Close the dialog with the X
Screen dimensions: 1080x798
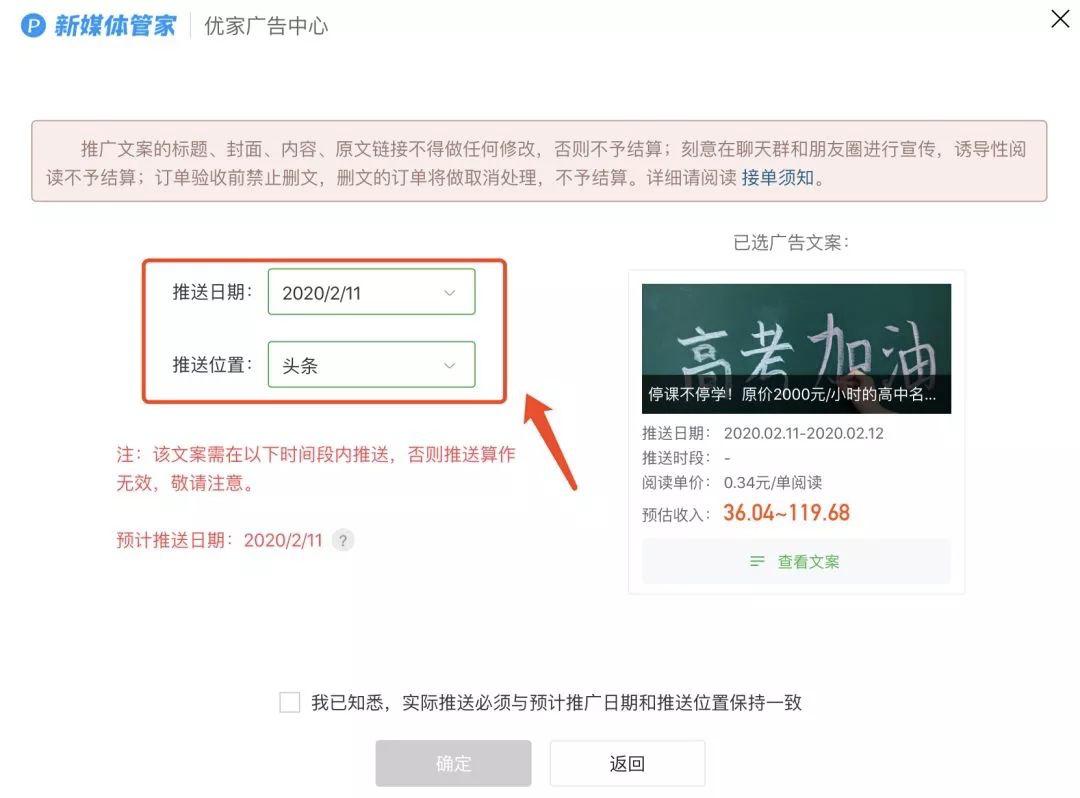click(x=1059, y=18)
